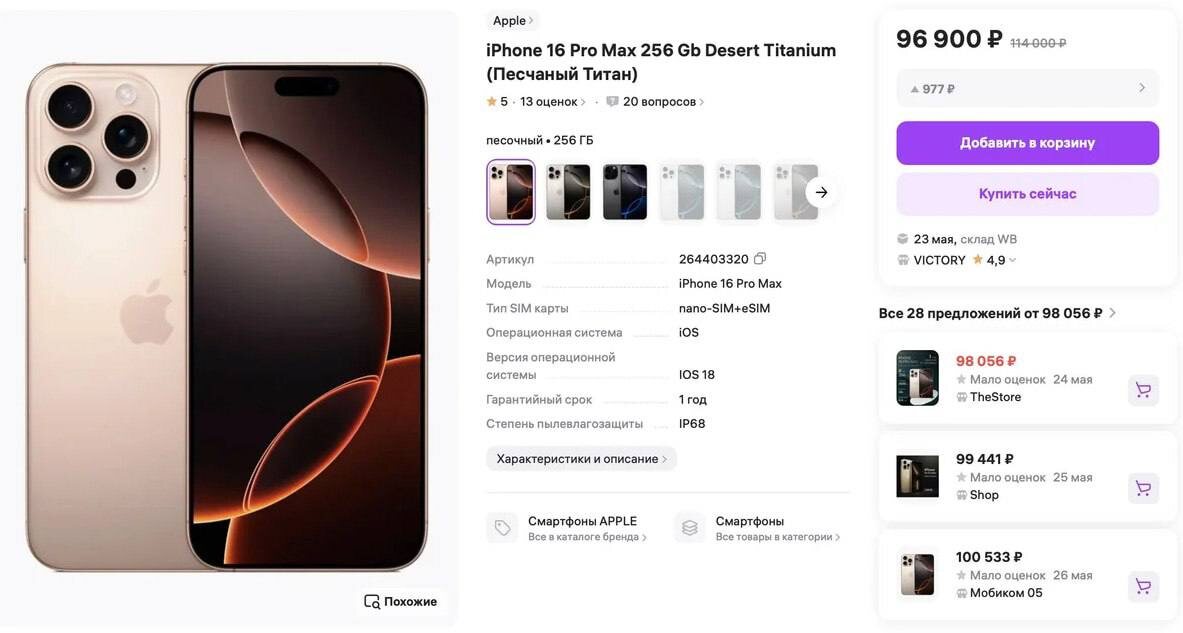Expand VICTORY seller rating dropdown
Viewport: 1183px width, 633px height.
(1012, 260)
